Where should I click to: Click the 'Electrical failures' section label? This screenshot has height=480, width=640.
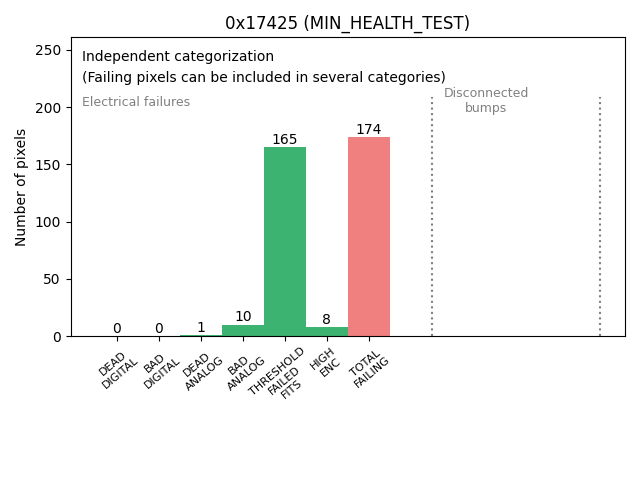pyautogui.click(x=136, y=102)
